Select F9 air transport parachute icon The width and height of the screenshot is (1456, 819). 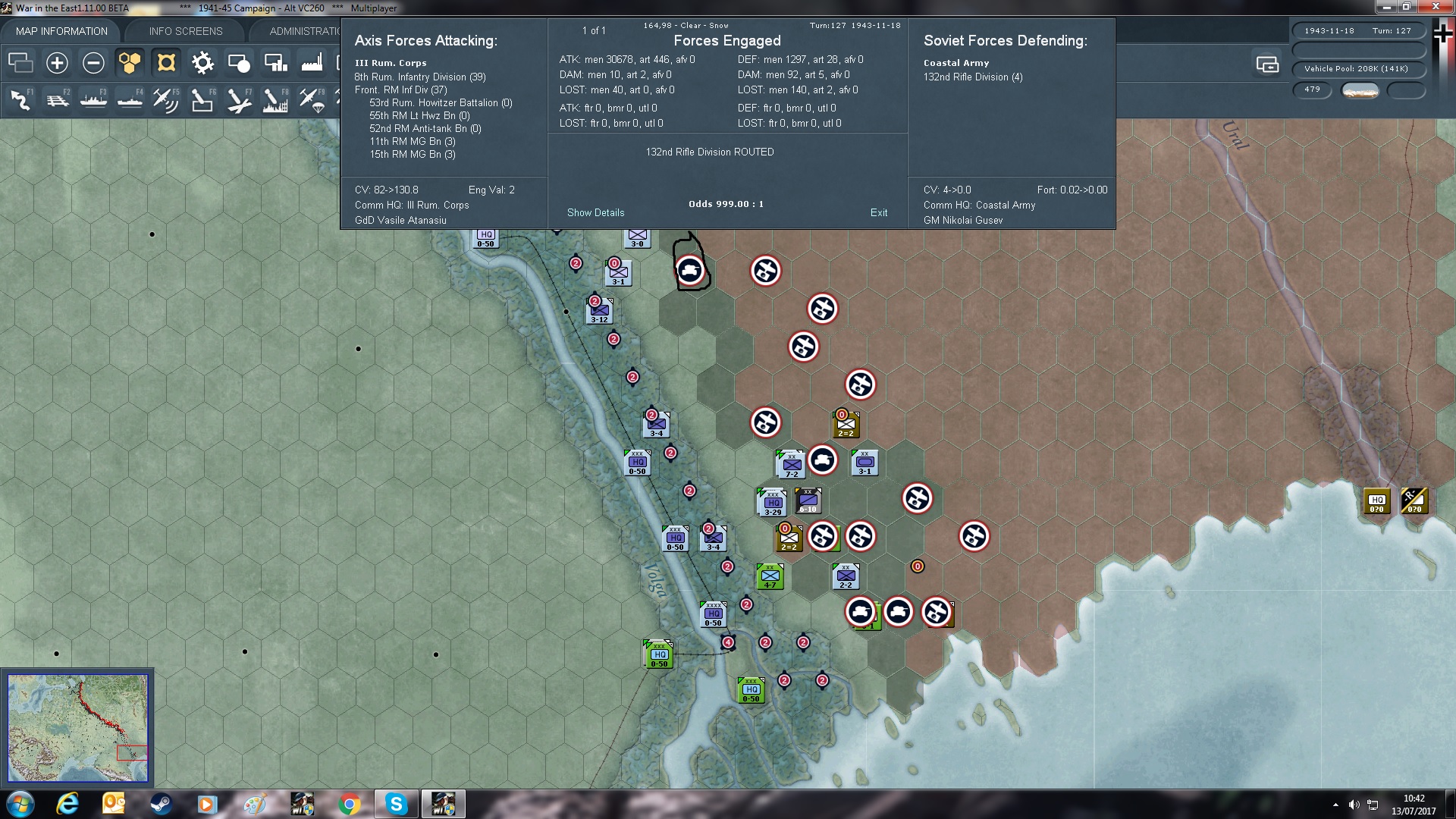tap(312, 100)
